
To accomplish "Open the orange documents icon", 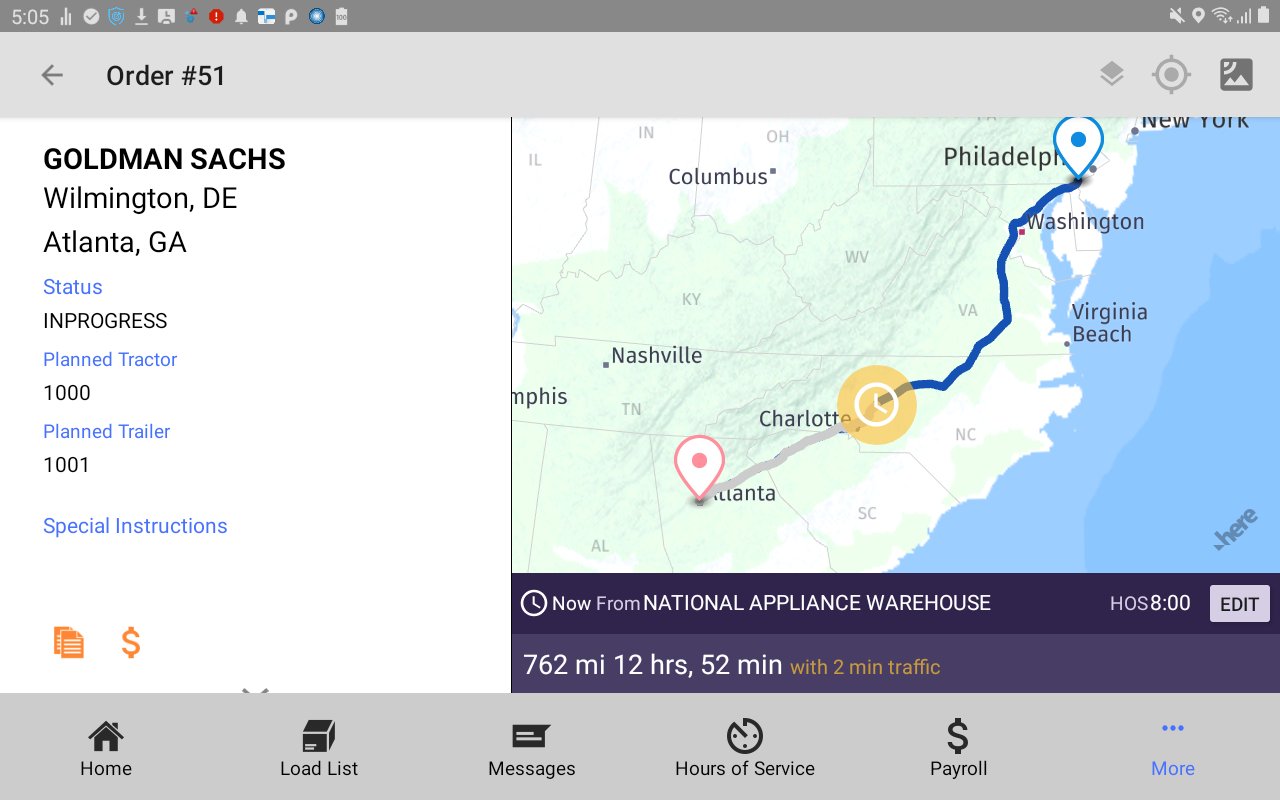I will tap(68, 642).
